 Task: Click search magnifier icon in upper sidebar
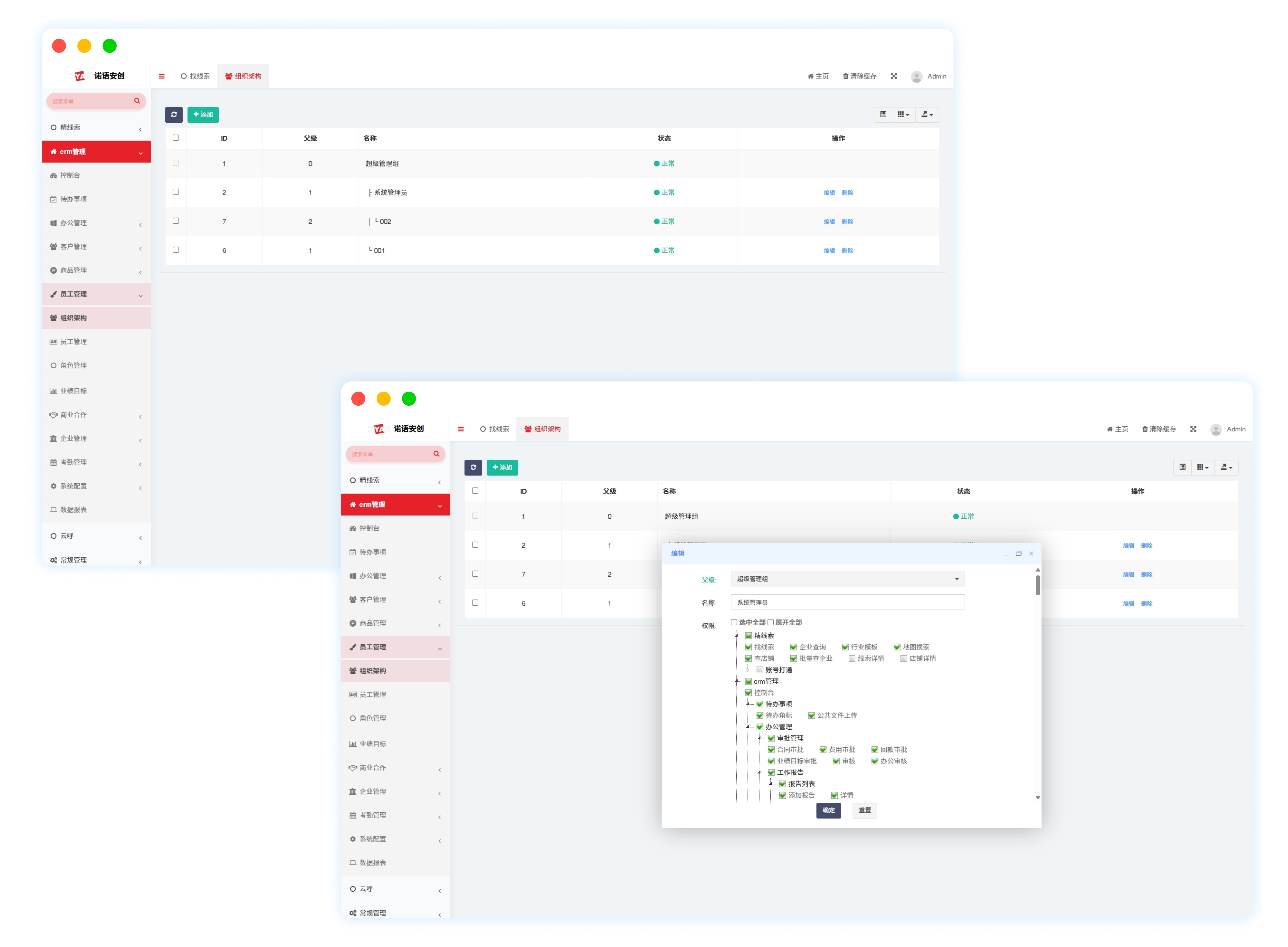[x=137, y=101]
